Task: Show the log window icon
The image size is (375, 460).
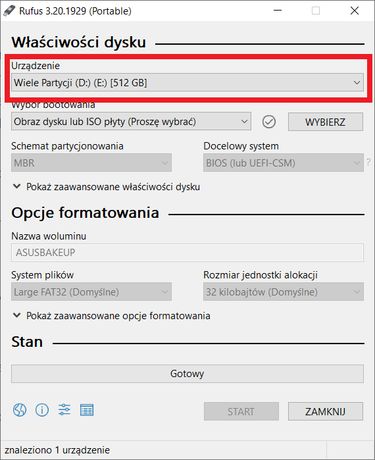Action: (87, 410)
